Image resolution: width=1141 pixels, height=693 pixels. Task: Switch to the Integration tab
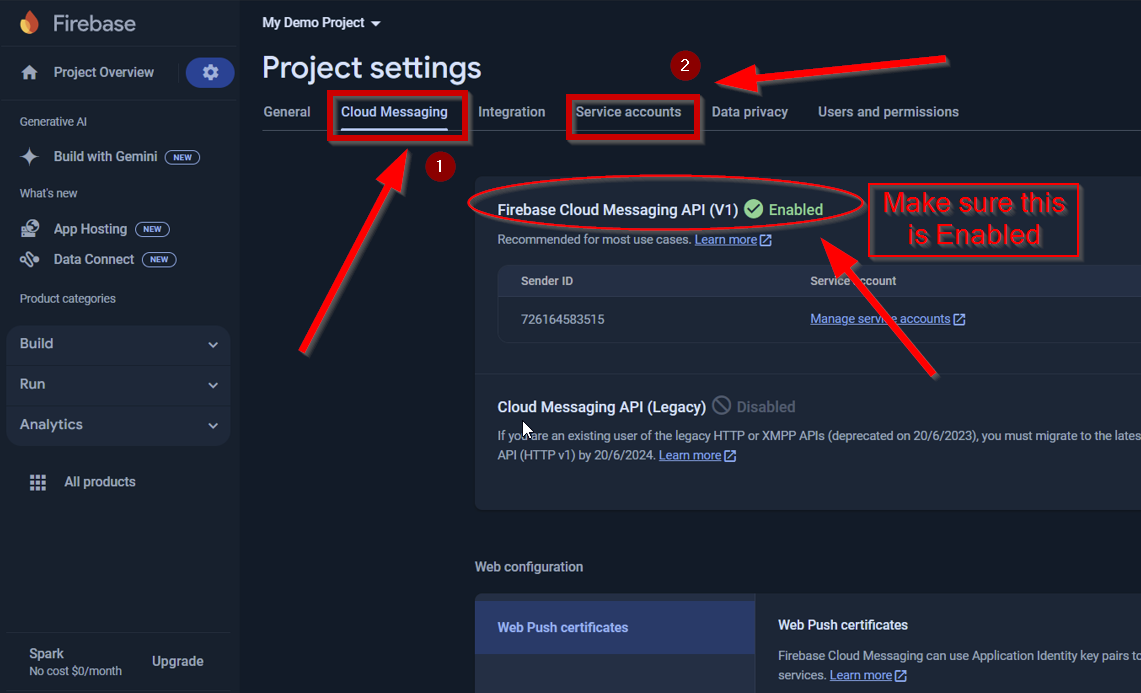point(511,112)
